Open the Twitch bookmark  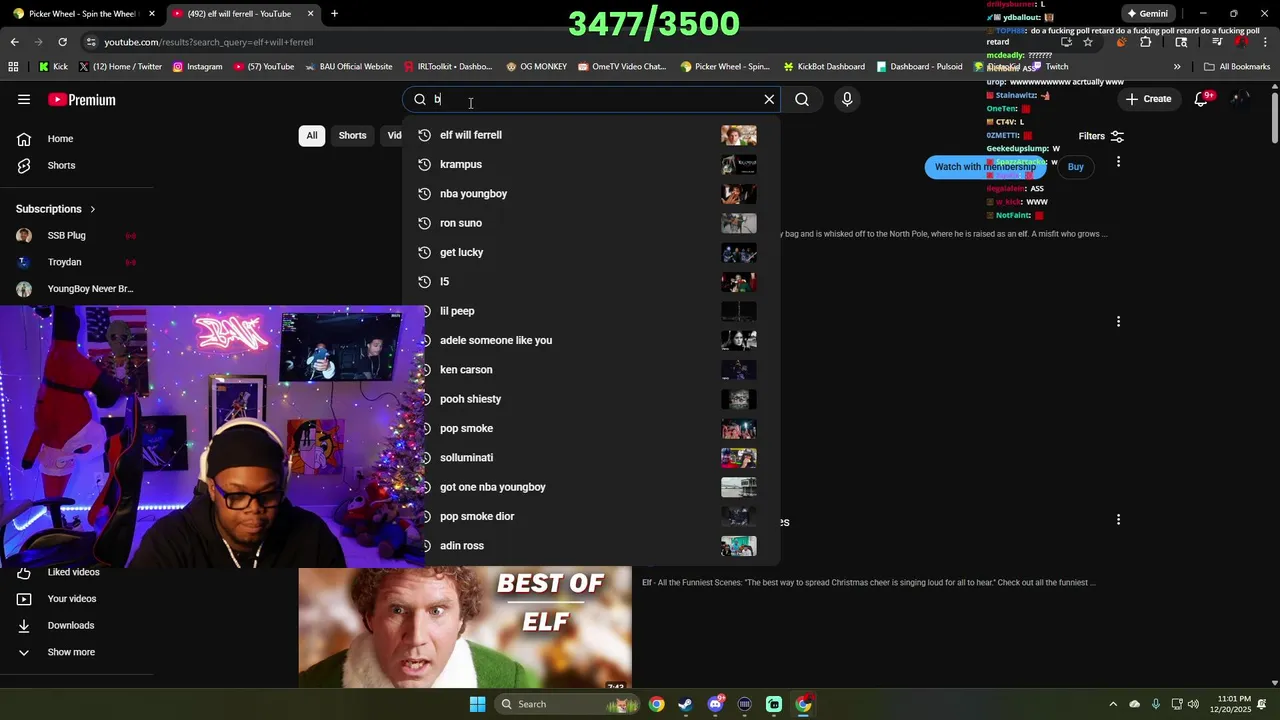pos(1050,67)
